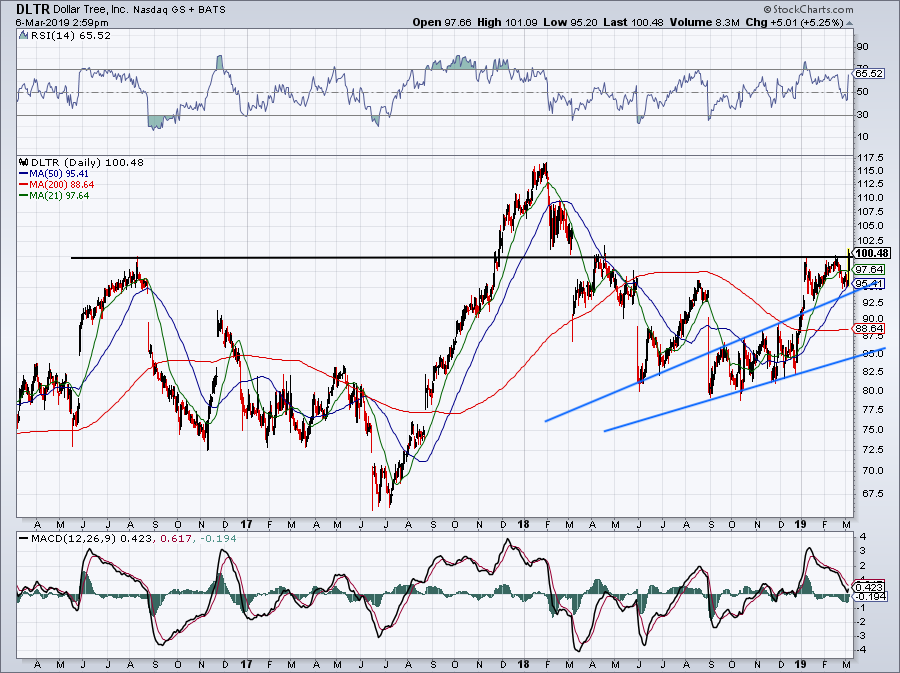This screenshot has width=900, height=673.
Task: Click the 'Chg +5.01 (+5.25%)' value
Action: point(794,22)
